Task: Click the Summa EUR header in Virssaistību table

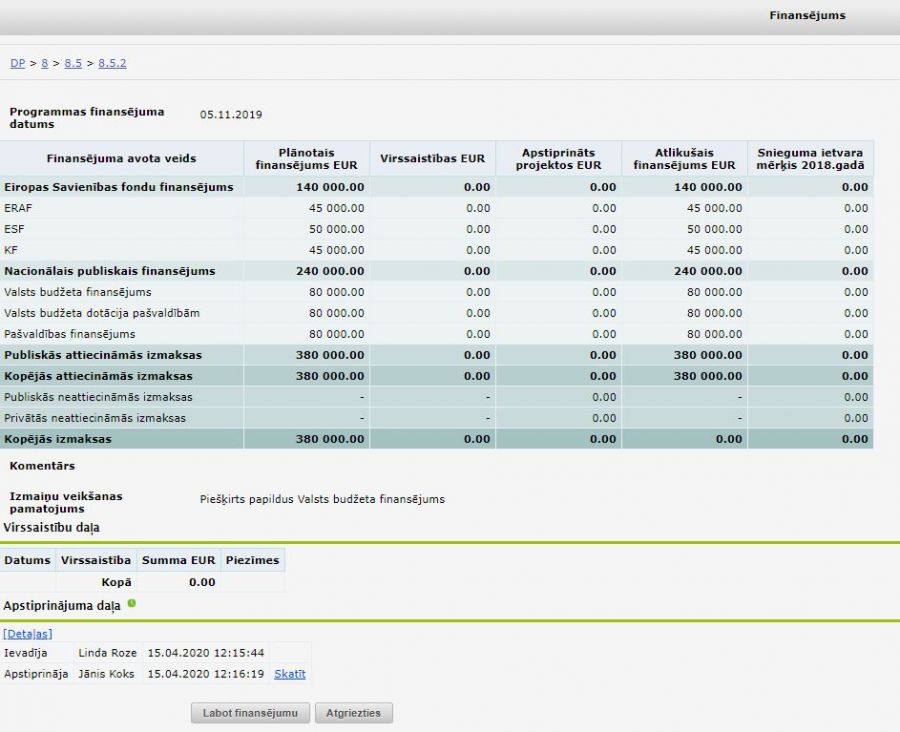Action: 178,560
